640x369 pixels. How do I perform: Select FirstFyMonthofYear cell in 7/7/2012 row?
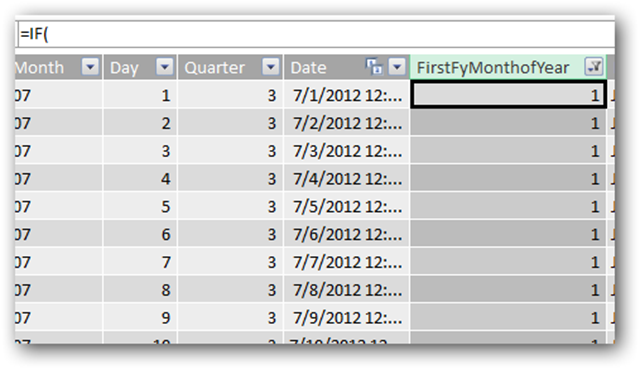pyautogui.click(x=508, y=262)
